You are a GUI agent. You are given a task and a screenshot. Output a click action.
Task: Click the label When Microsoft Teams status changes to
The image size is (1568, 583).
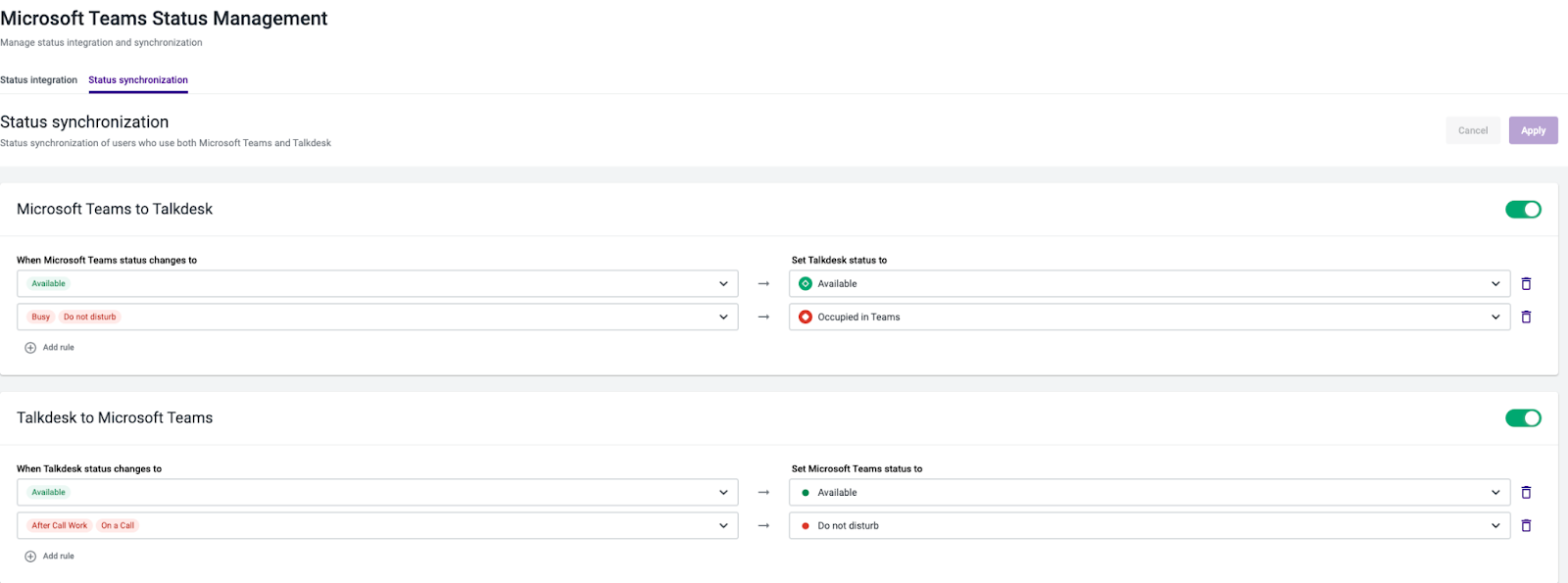[107, 261]
